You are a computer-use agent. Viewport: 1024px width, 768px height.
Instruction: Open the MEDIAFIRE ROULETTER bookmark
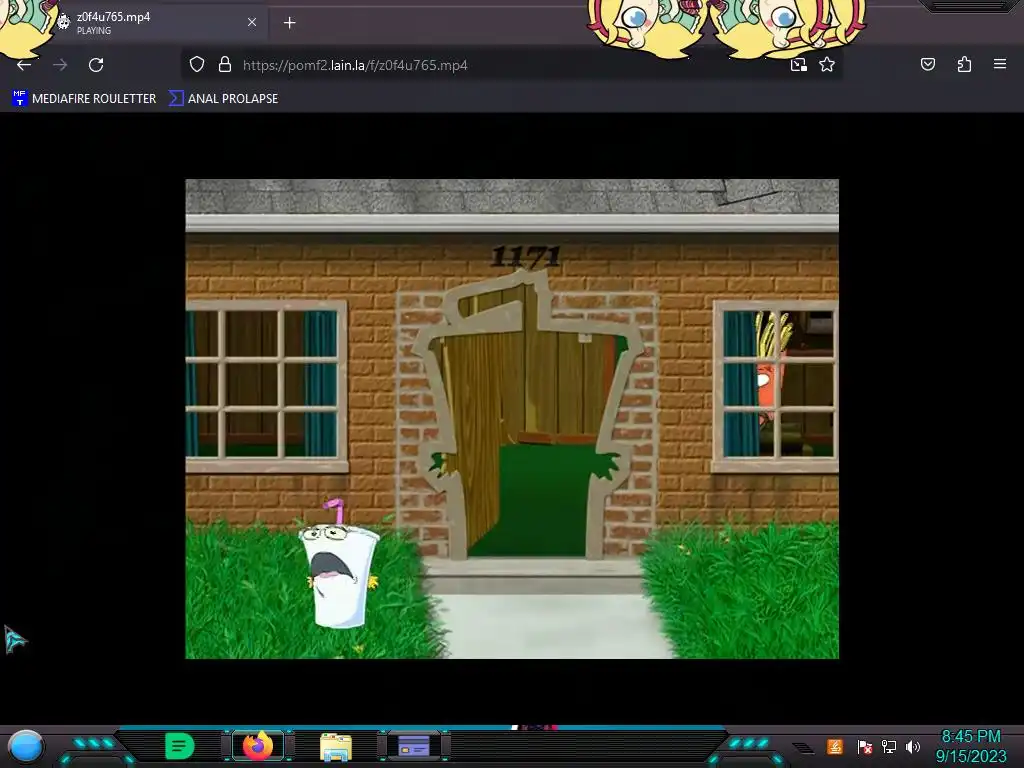coord(84,99)
